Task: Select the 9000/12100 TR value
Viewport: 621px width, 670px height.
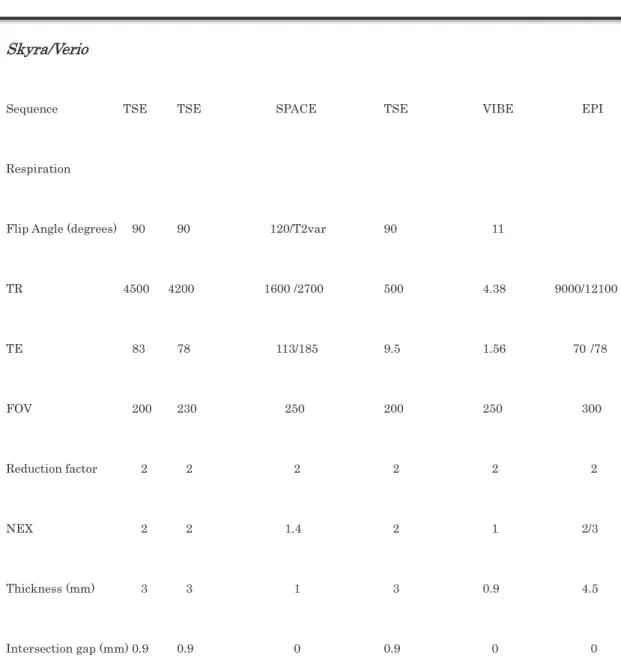Action: pos(586,289)
